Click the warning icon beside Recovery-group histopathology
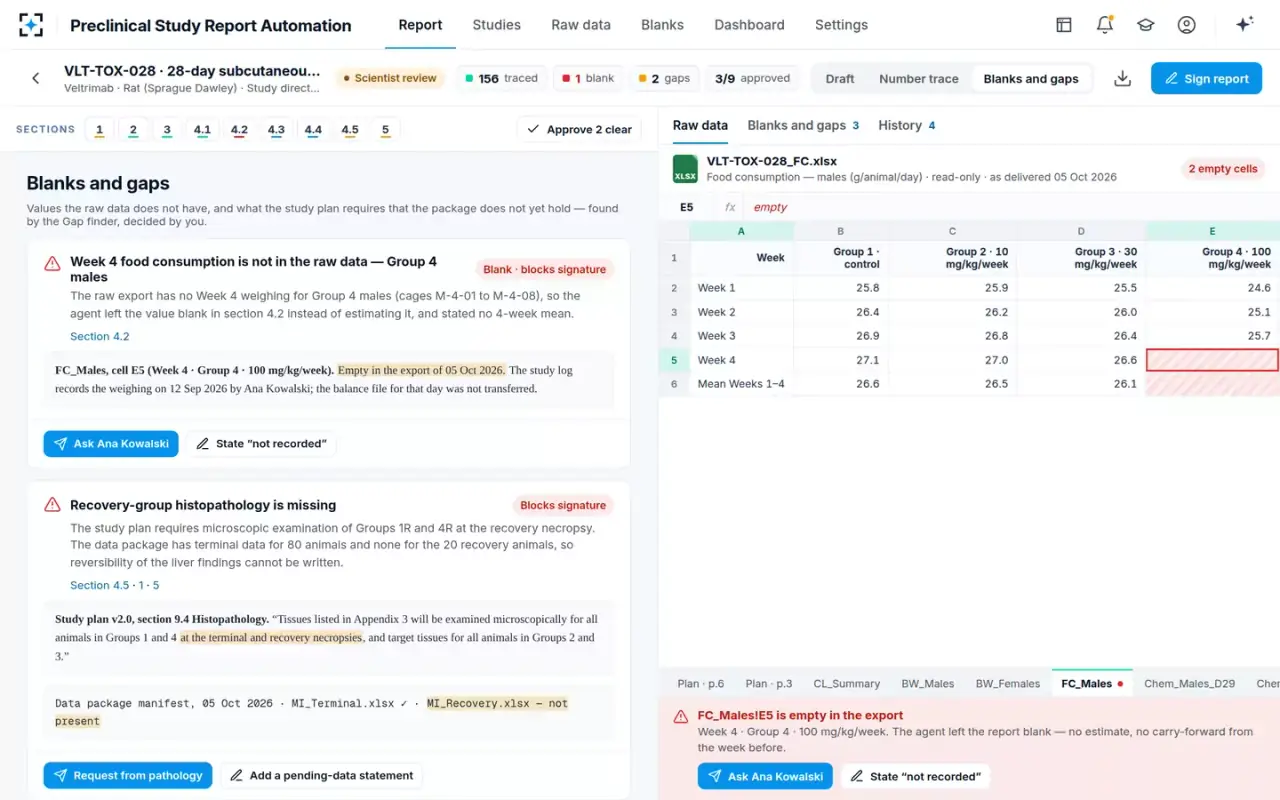The image size is (1280, 800). tap(52, 505)
